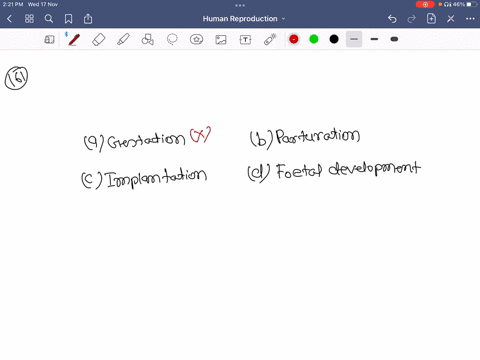The height and width of the screenshot is (360, 480).
Task: Tap the handwritten word Implantation
Action: click(x=156, y=179)
